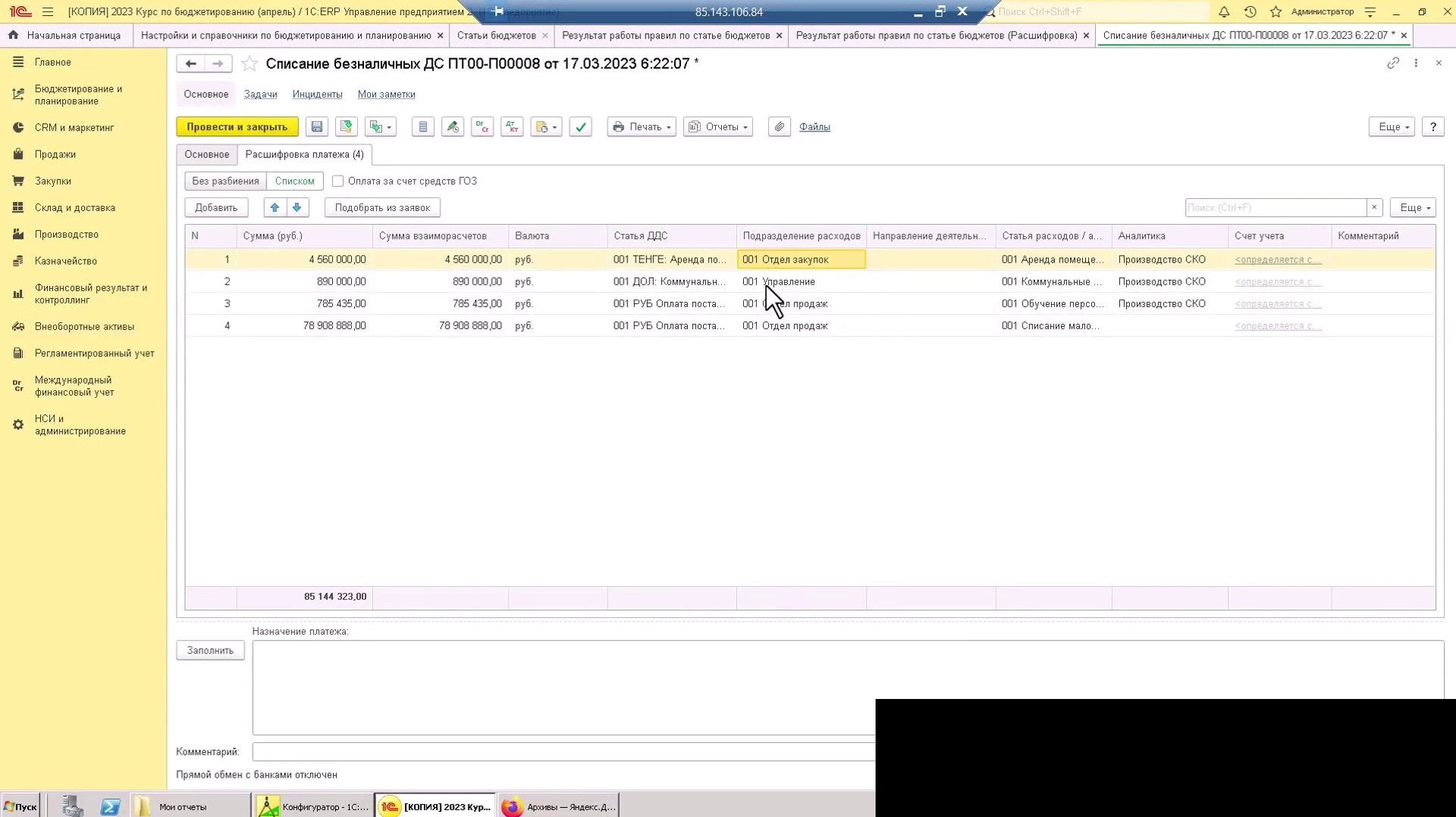Click the Комментарий input field
The width and height of the screenshot is (1456, 817).
click(564, 752)
